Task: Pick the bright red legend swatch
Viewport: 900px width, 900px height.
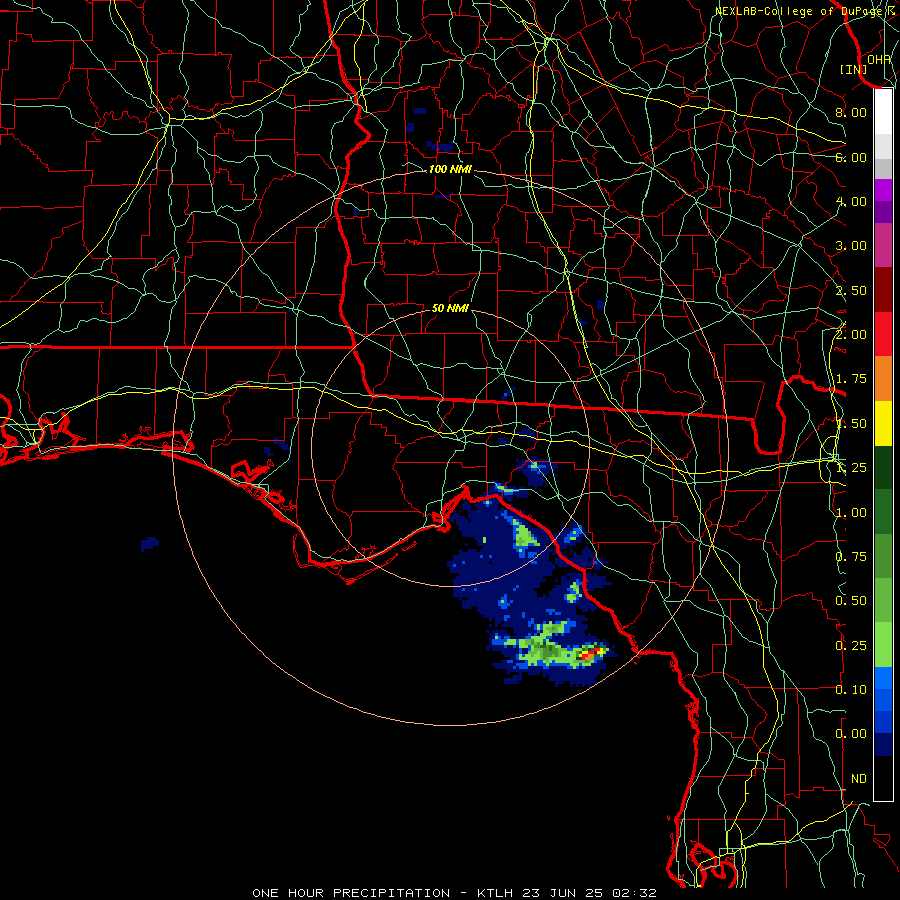Action: coord(883,334)
